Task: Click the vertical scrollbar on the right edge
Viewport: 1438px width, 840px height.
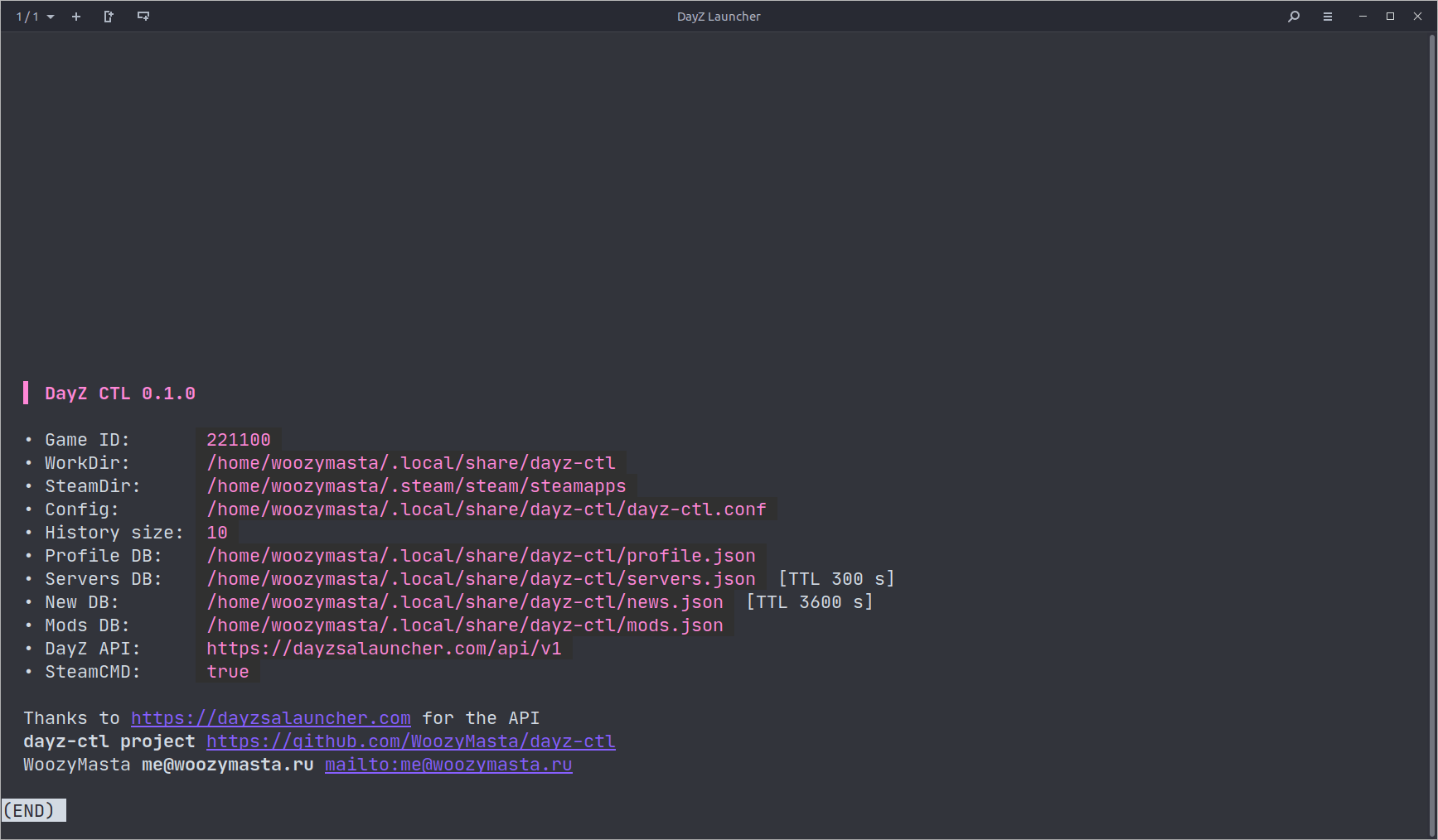Action: (1431, 435)
